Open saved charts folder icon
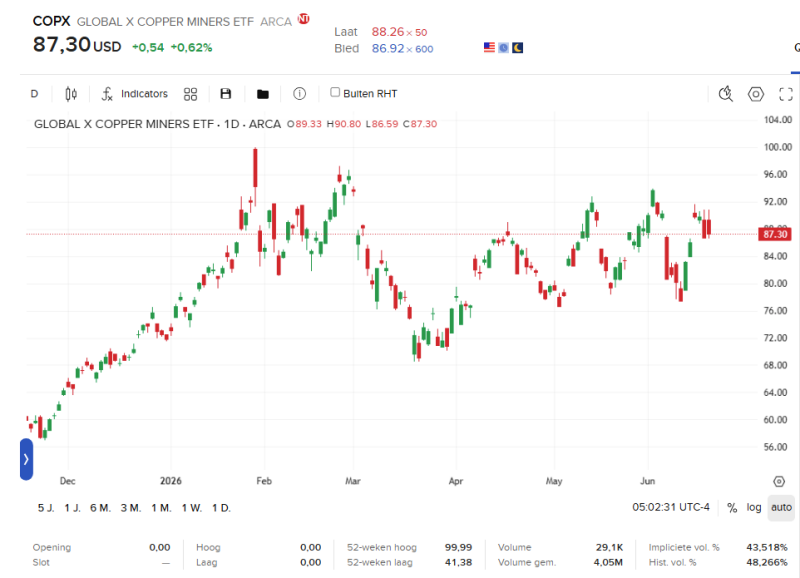 [x=263, y=94]
